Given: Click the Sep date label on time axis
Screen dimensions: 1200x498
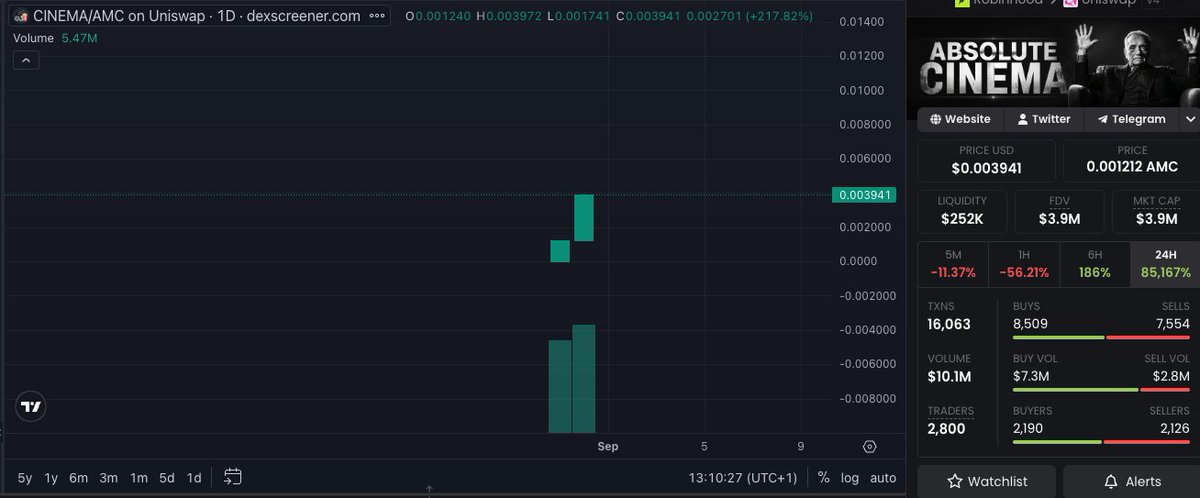Looking at the screenshot, I should [608, 447].
